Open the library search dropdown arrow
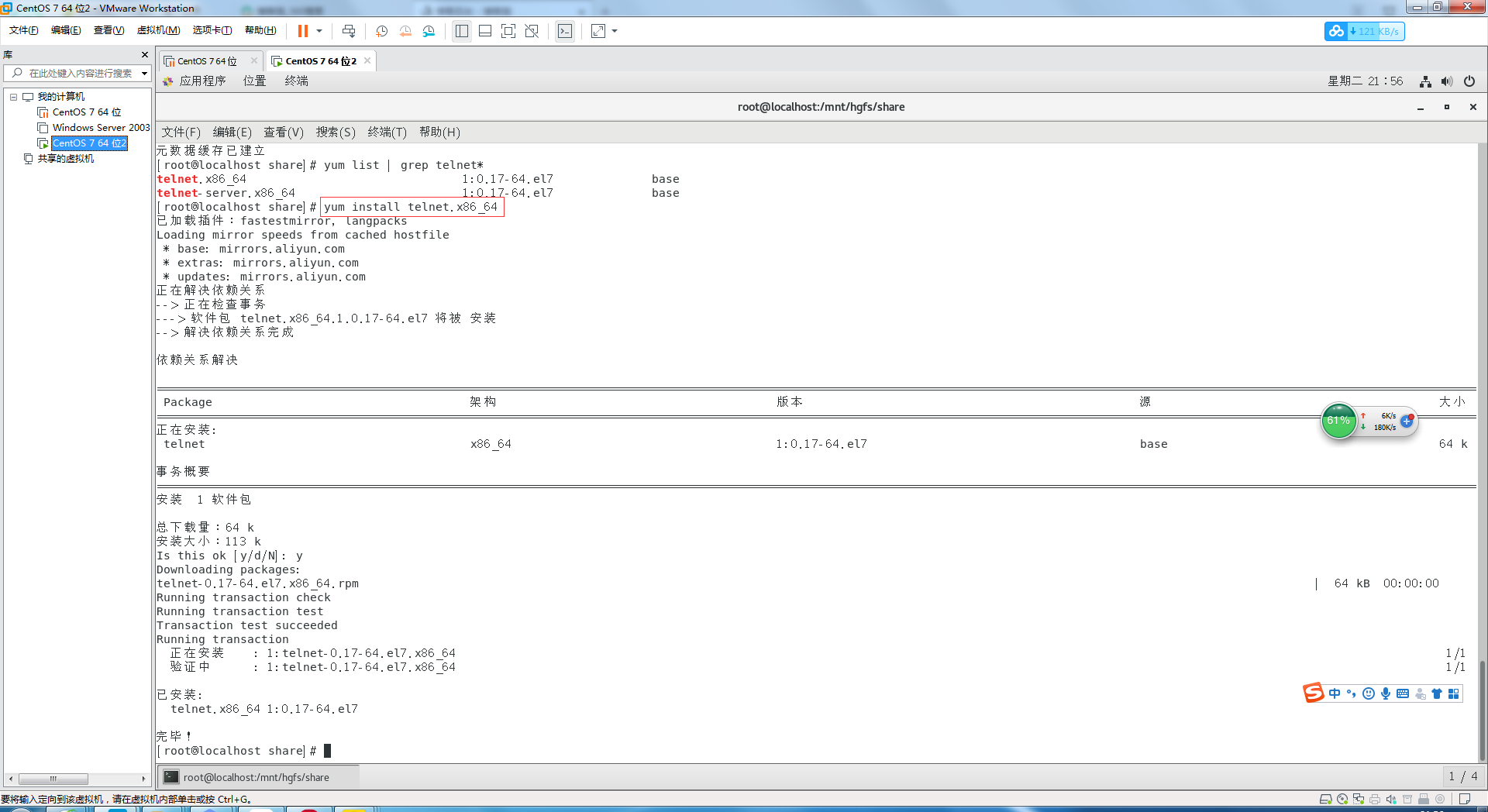This screenshot has height=812, width=1488. [x=144, y=73]
